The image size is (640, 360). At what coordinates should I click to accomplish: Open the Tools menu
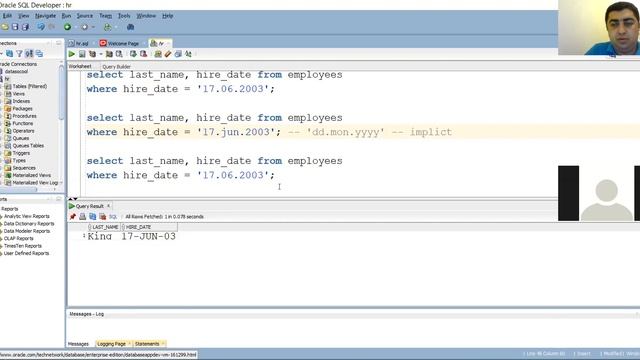tap(124, 16)
